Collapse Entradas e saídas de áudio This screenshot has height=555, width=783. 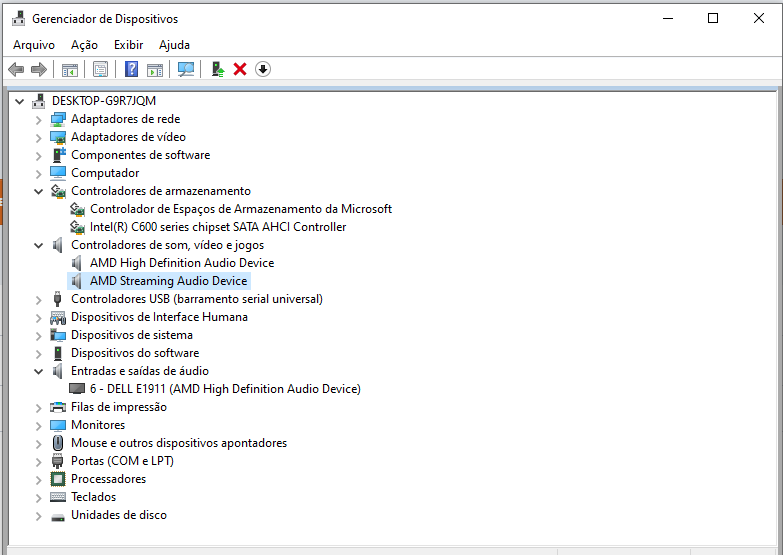click(x=38, y=371)
